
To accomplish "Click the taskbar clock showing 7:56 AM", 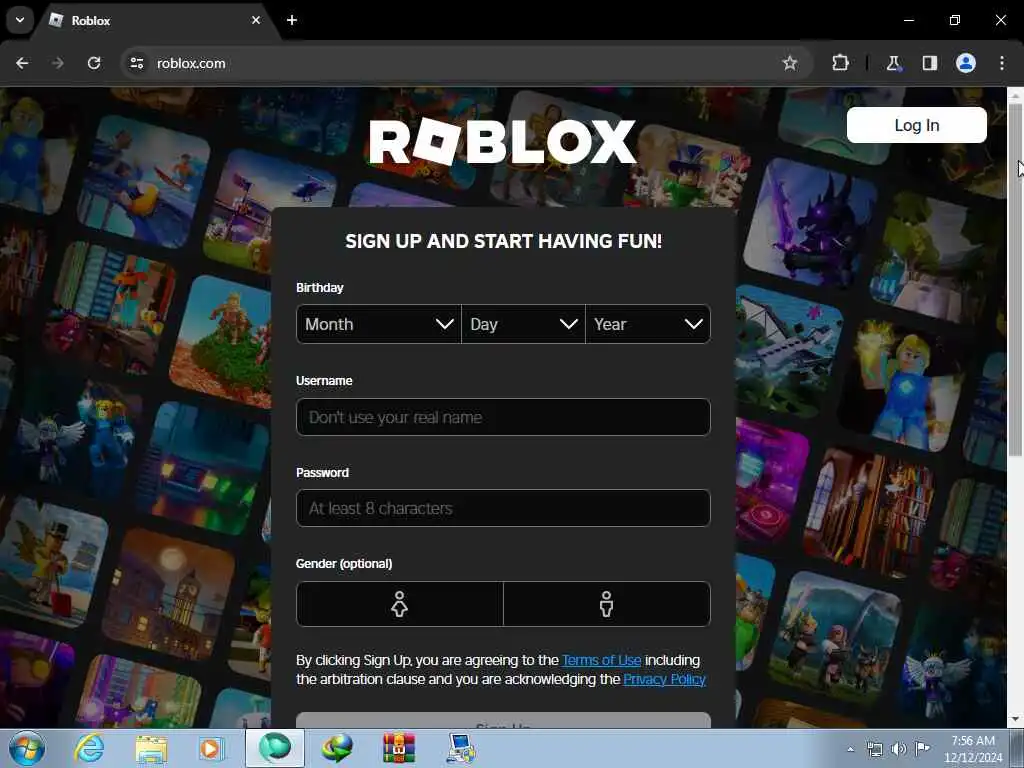I will (972, 749).
